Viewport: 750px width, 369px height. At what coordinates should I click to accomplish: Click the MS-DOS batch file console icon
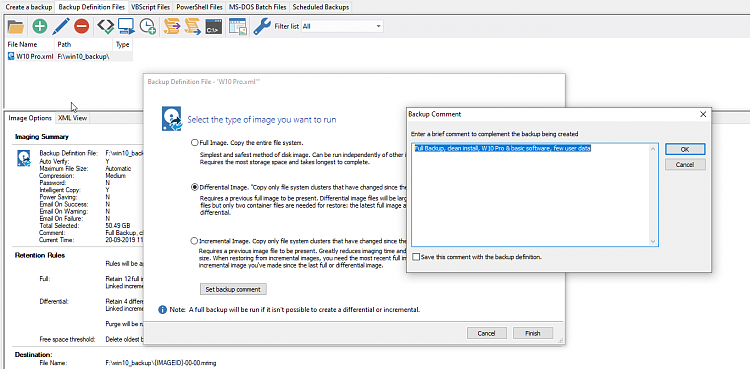pos(213,26)
